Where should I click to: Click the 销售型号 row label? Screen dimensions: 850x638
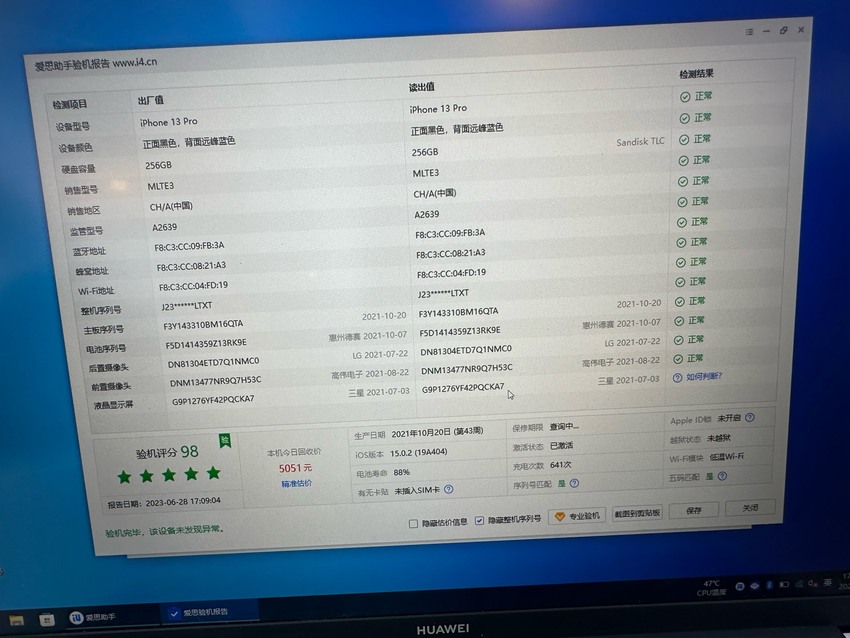tap(81, 190)
